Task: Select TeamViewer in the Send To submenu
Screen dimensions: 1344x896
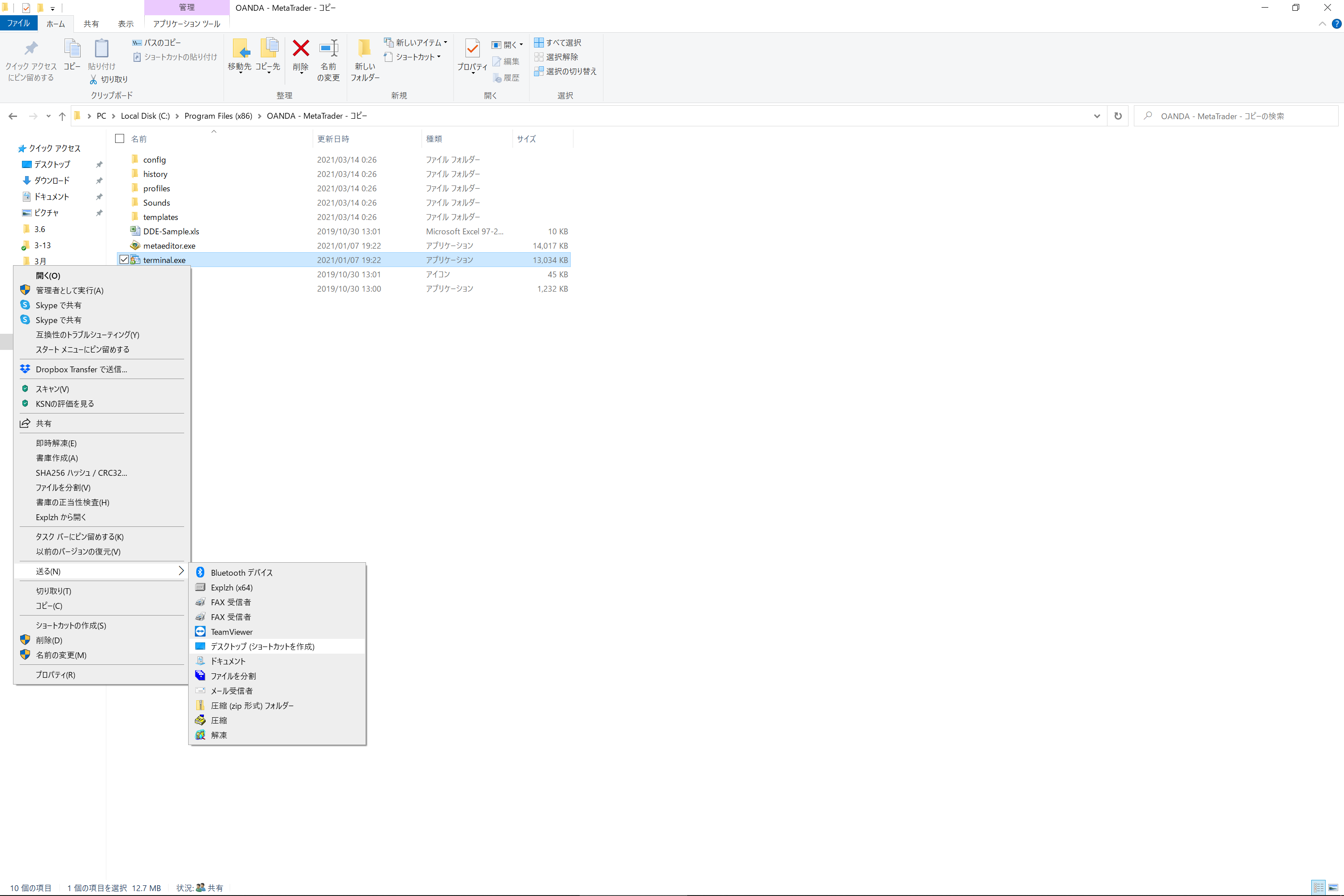Action: tap(232, 631)
